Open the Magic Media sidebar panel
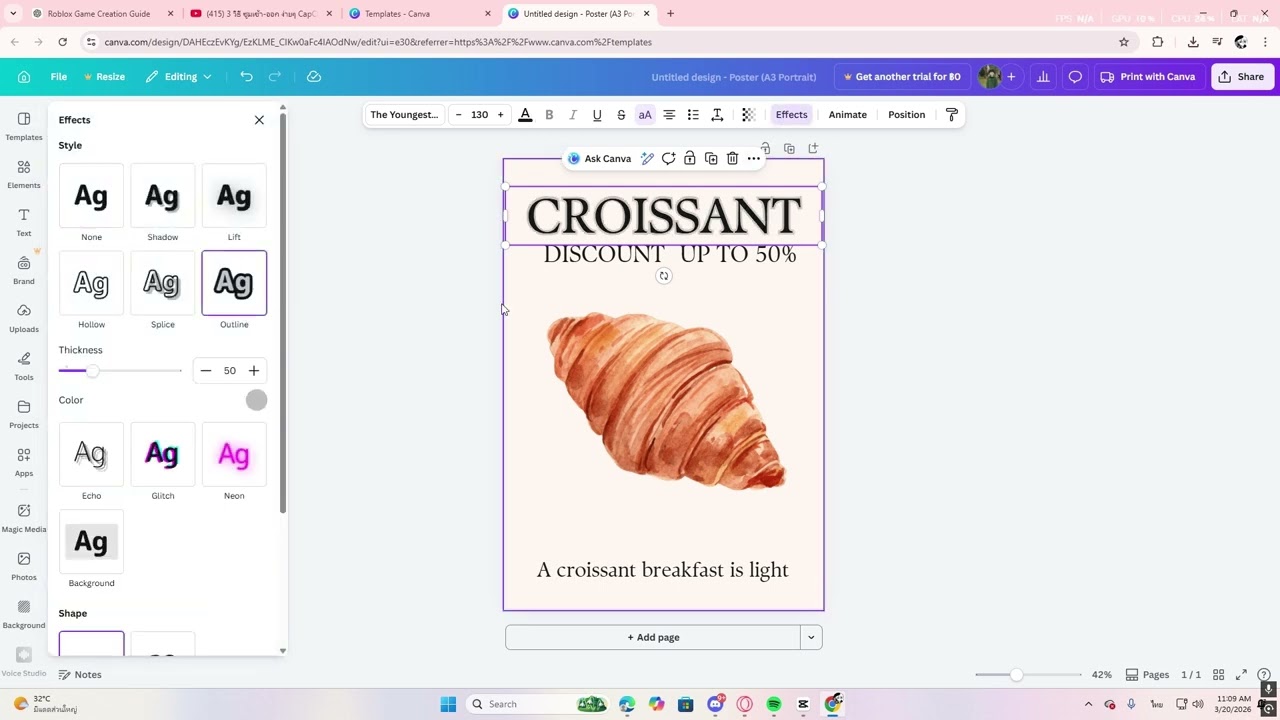This screenshot has width=1280, height=720. (x=24, y=518)
